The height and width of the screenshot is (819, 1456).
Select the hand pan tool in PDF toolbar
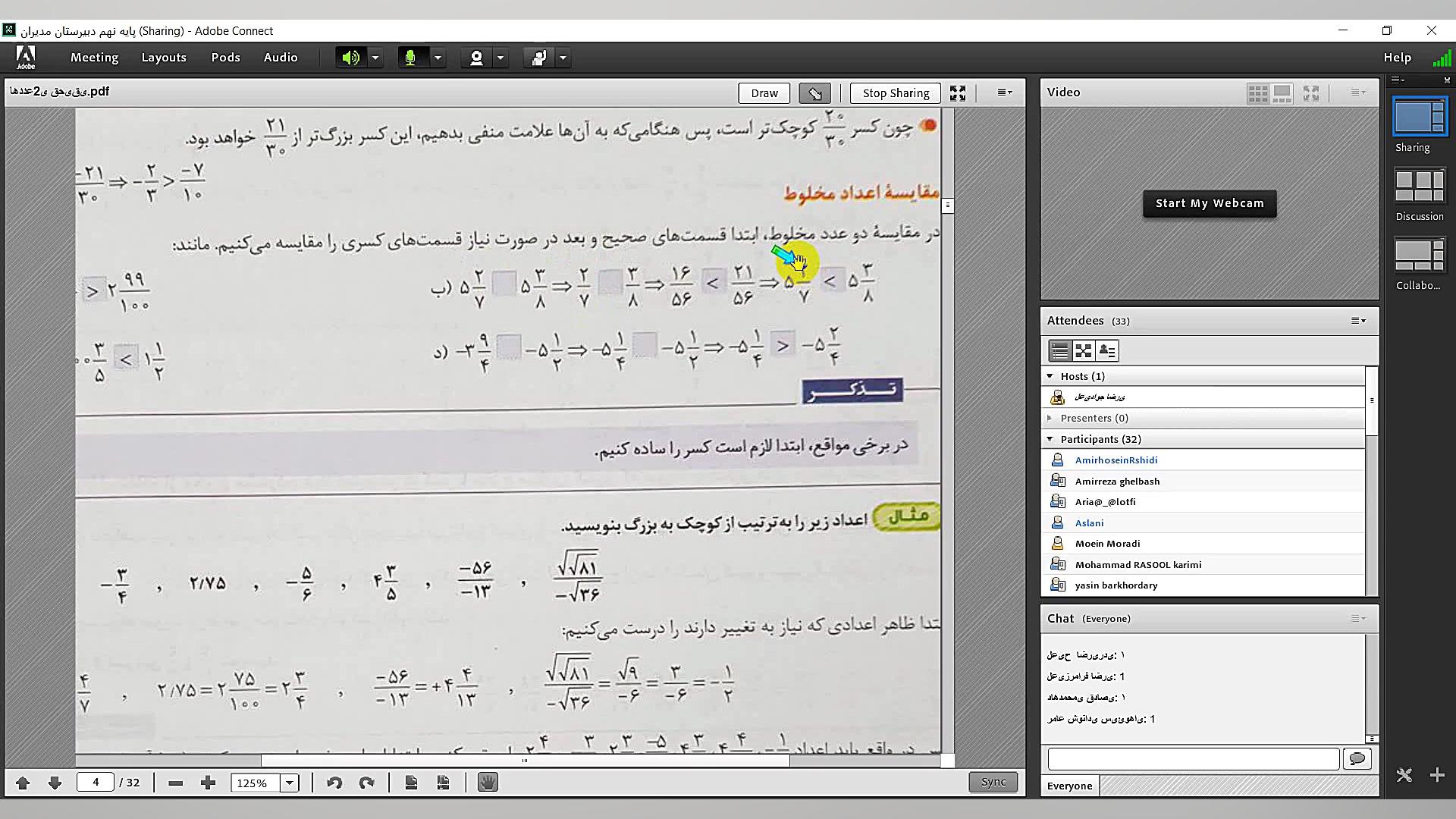click(488, 782)
